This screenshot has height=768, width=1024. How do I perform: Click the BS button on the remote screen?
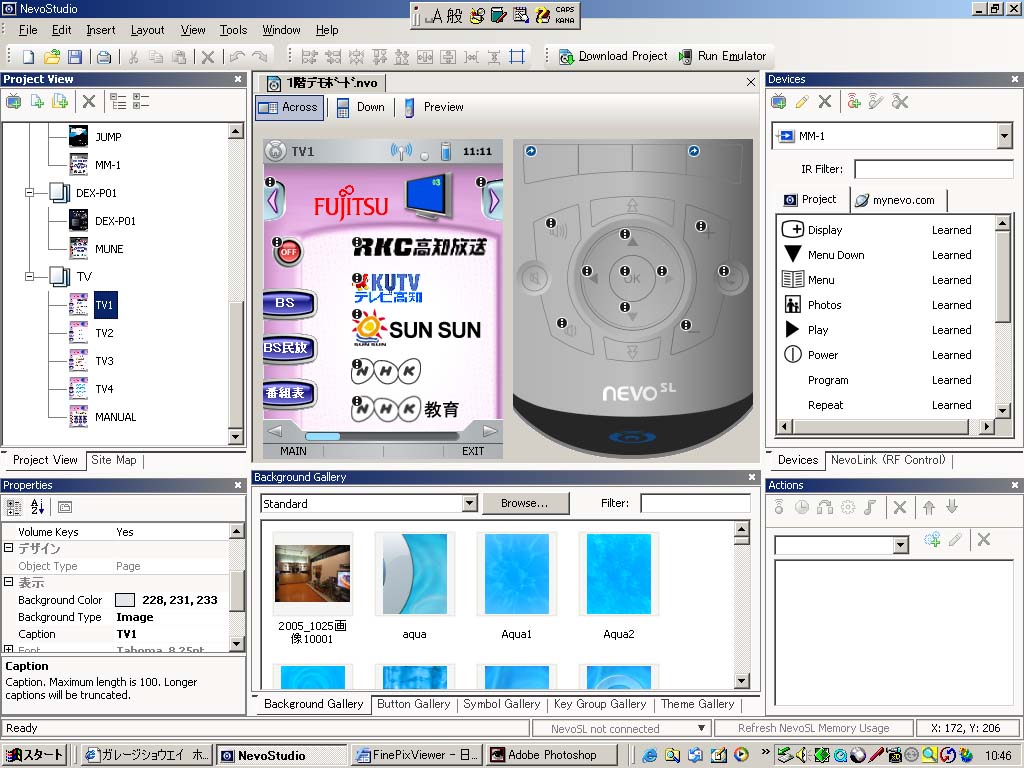(288, 303)
